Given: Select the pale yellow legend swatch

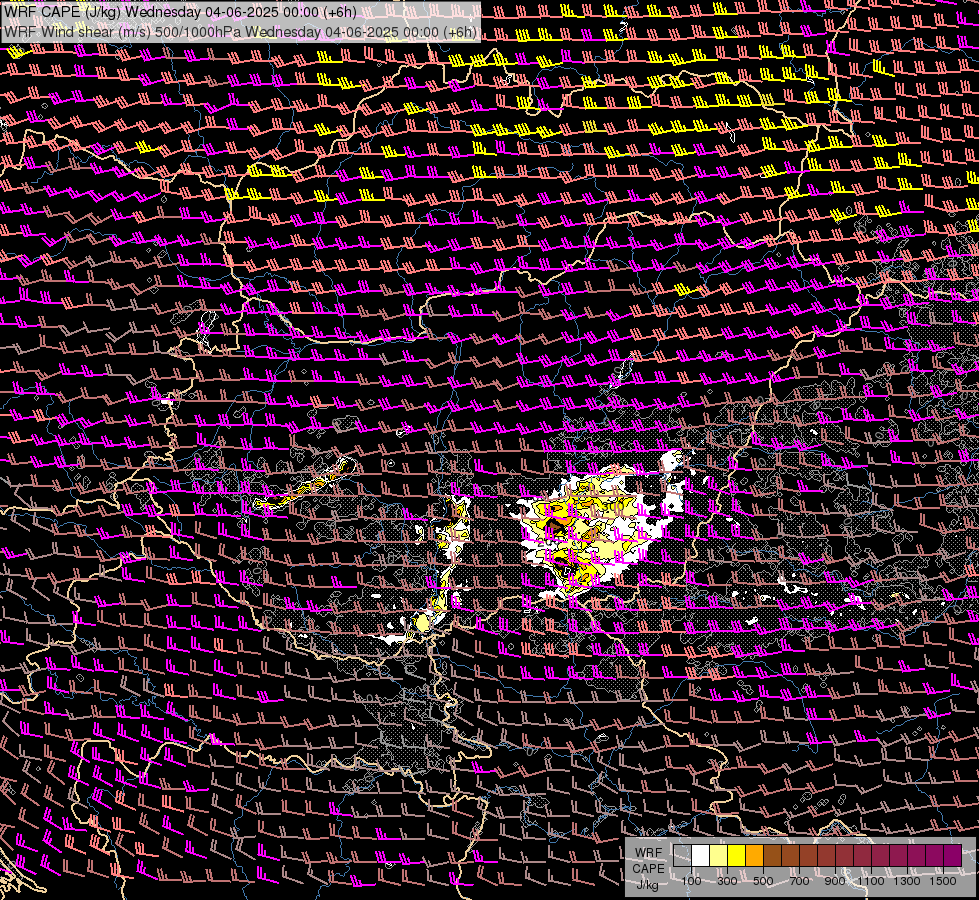Looking at the screenshot, I should click(x=719, y=855).
